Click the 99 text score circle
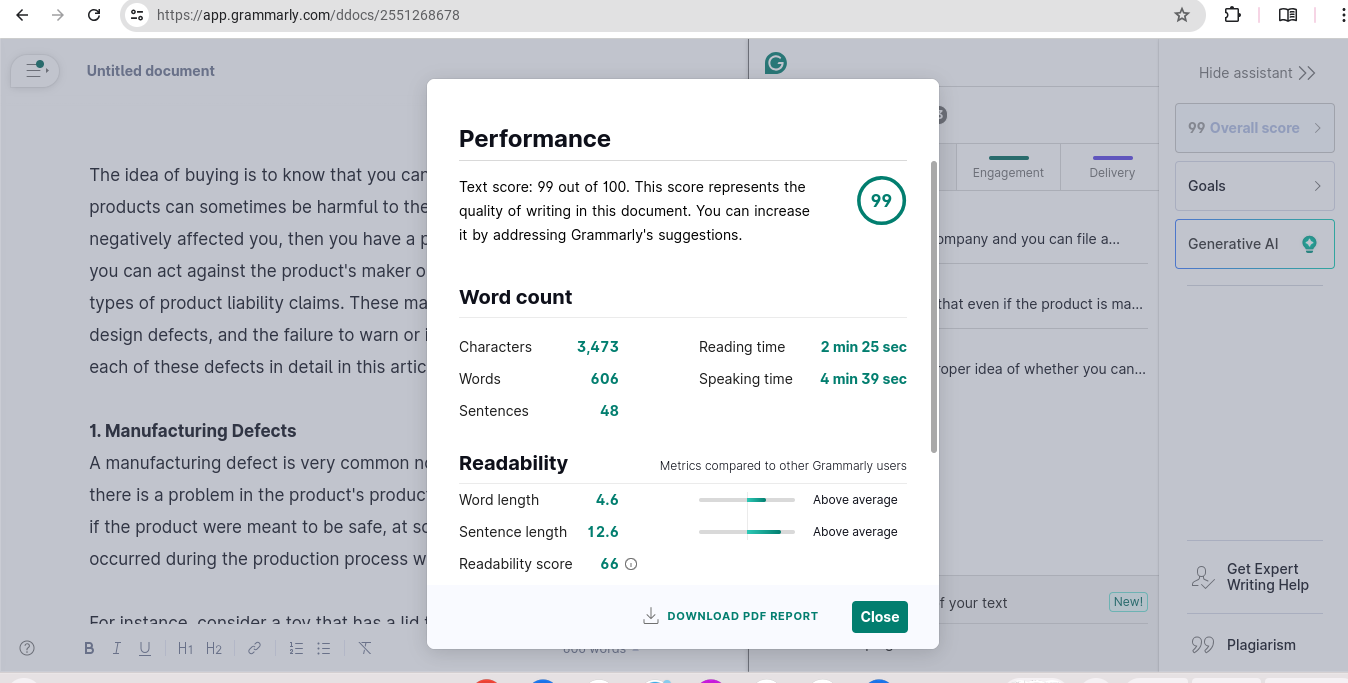The width and height of the screenshot is (1348, 683). click(881, 201)
